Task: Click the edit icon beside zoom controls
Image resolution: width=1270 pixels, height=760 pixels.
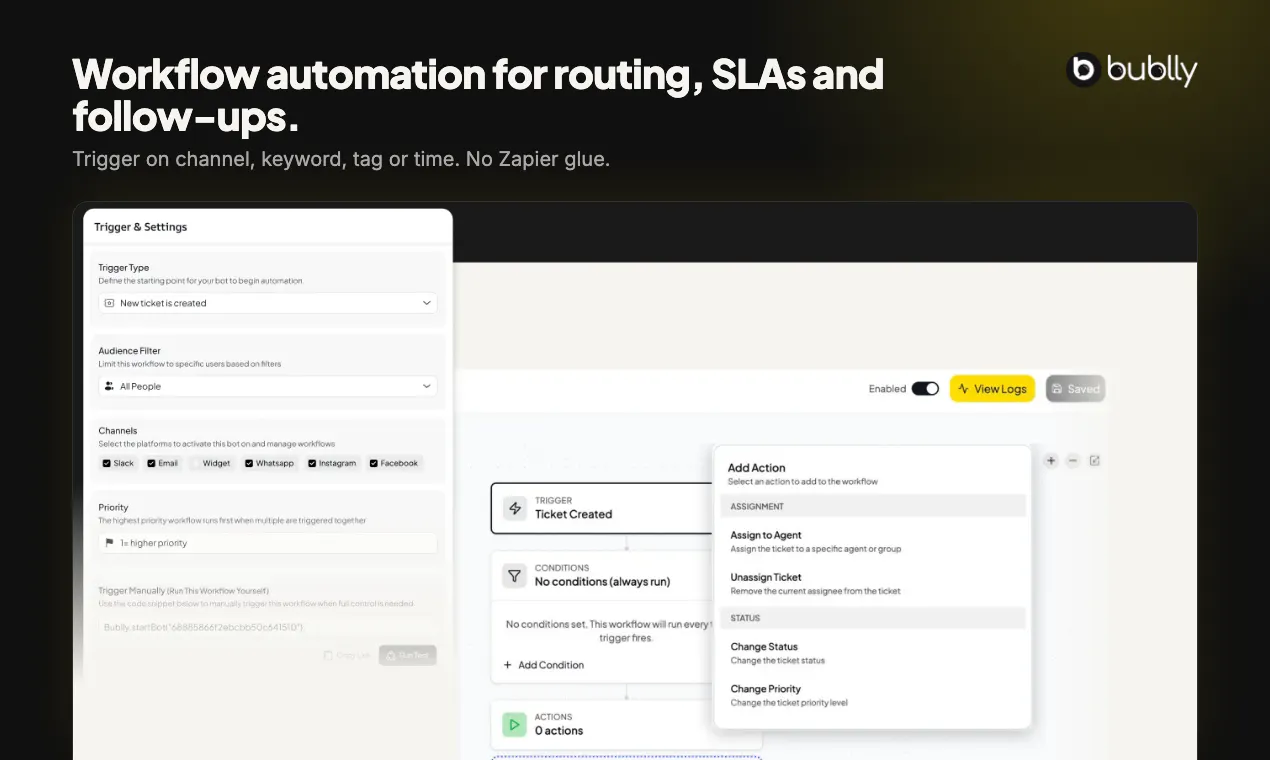Action: [x=1095, y=461]
